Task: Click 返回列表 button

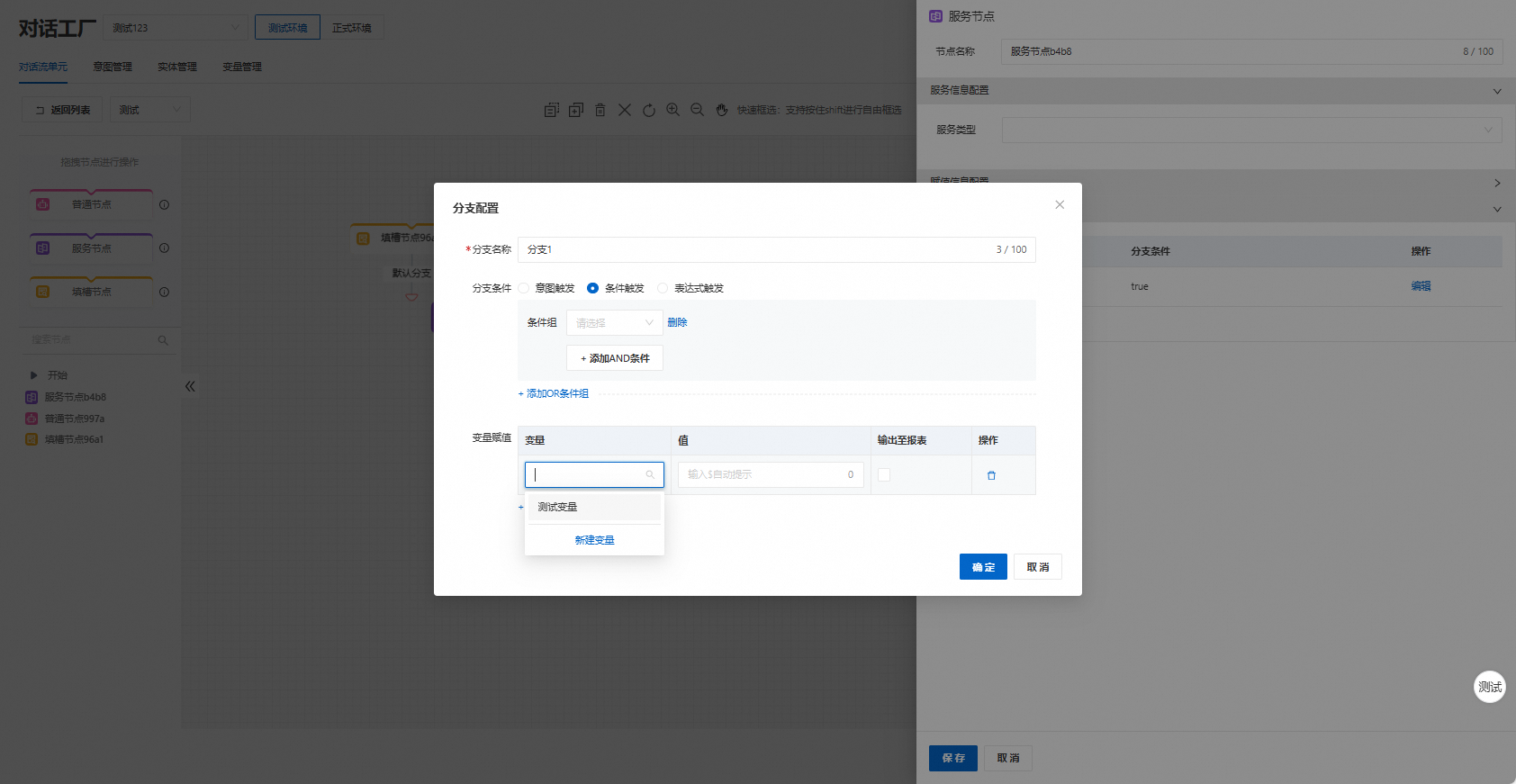Action: pyautogui.click(x=62, y=110)
